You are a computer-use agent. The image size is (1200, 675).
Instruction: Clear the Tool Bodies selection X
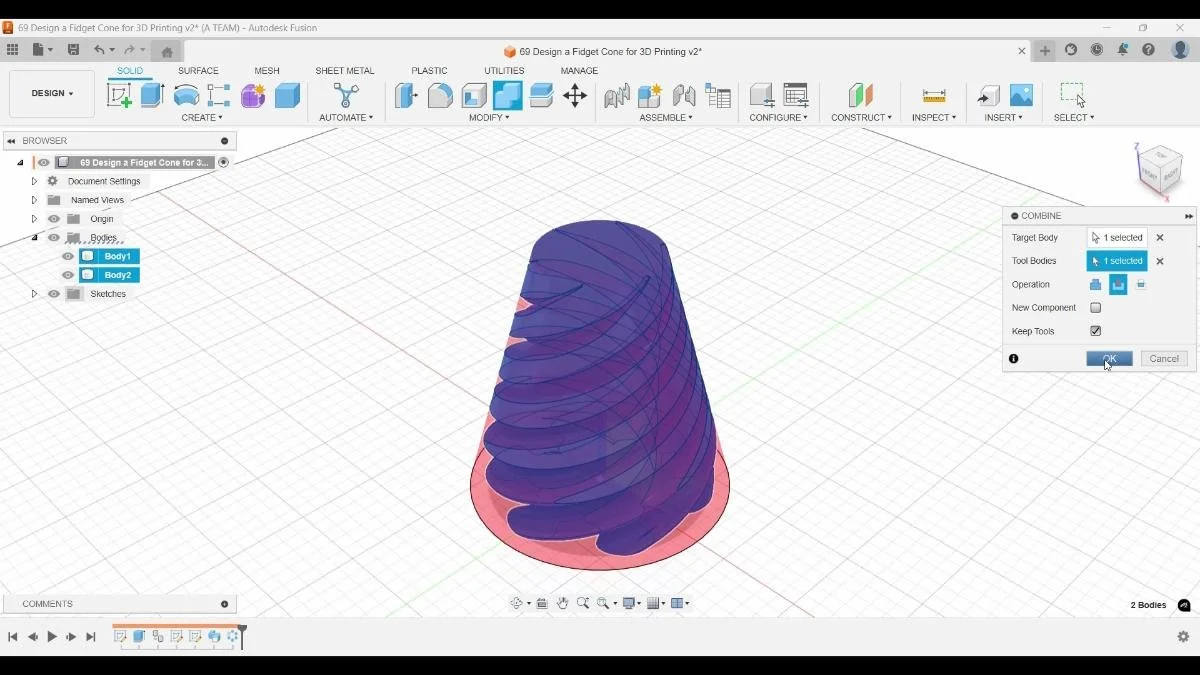[x=1160, y=261]
